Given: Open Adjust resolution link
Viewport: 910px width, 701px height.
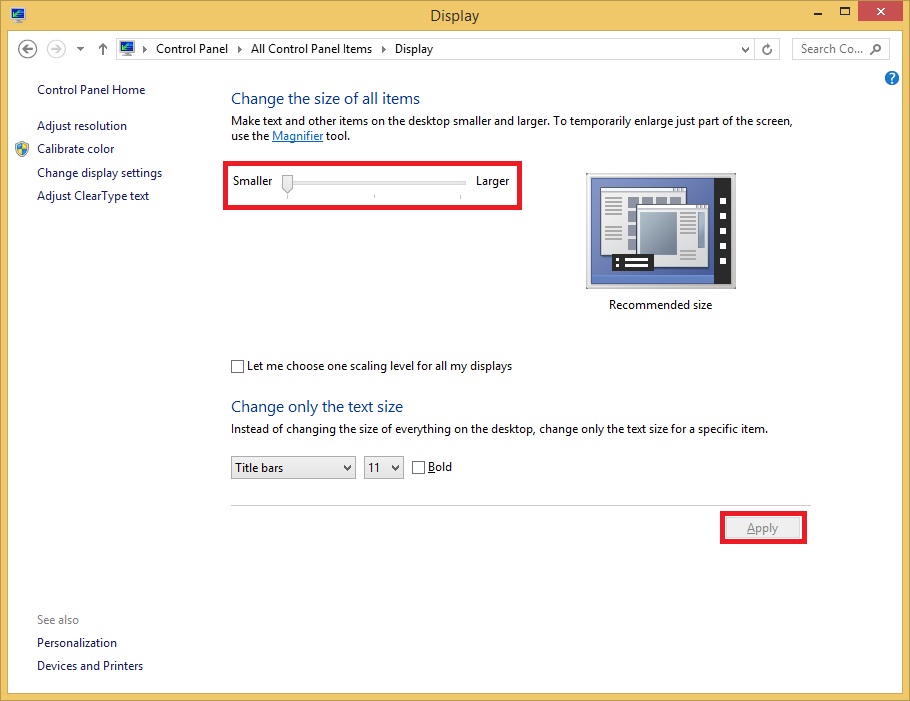Looking at the screenshot, I should tap(82, 126).
